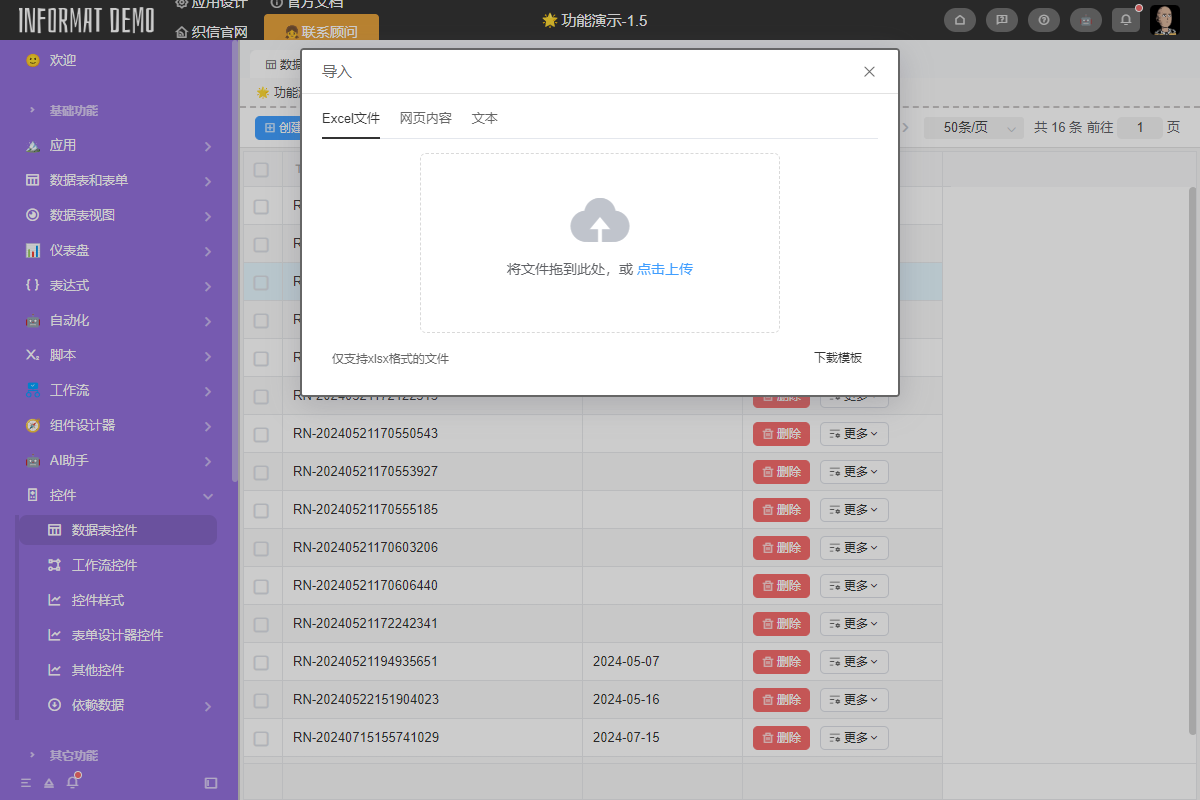The image size is (1200, 800).
Task: Click the page number input field showing 1
Action: point(1139,127)
